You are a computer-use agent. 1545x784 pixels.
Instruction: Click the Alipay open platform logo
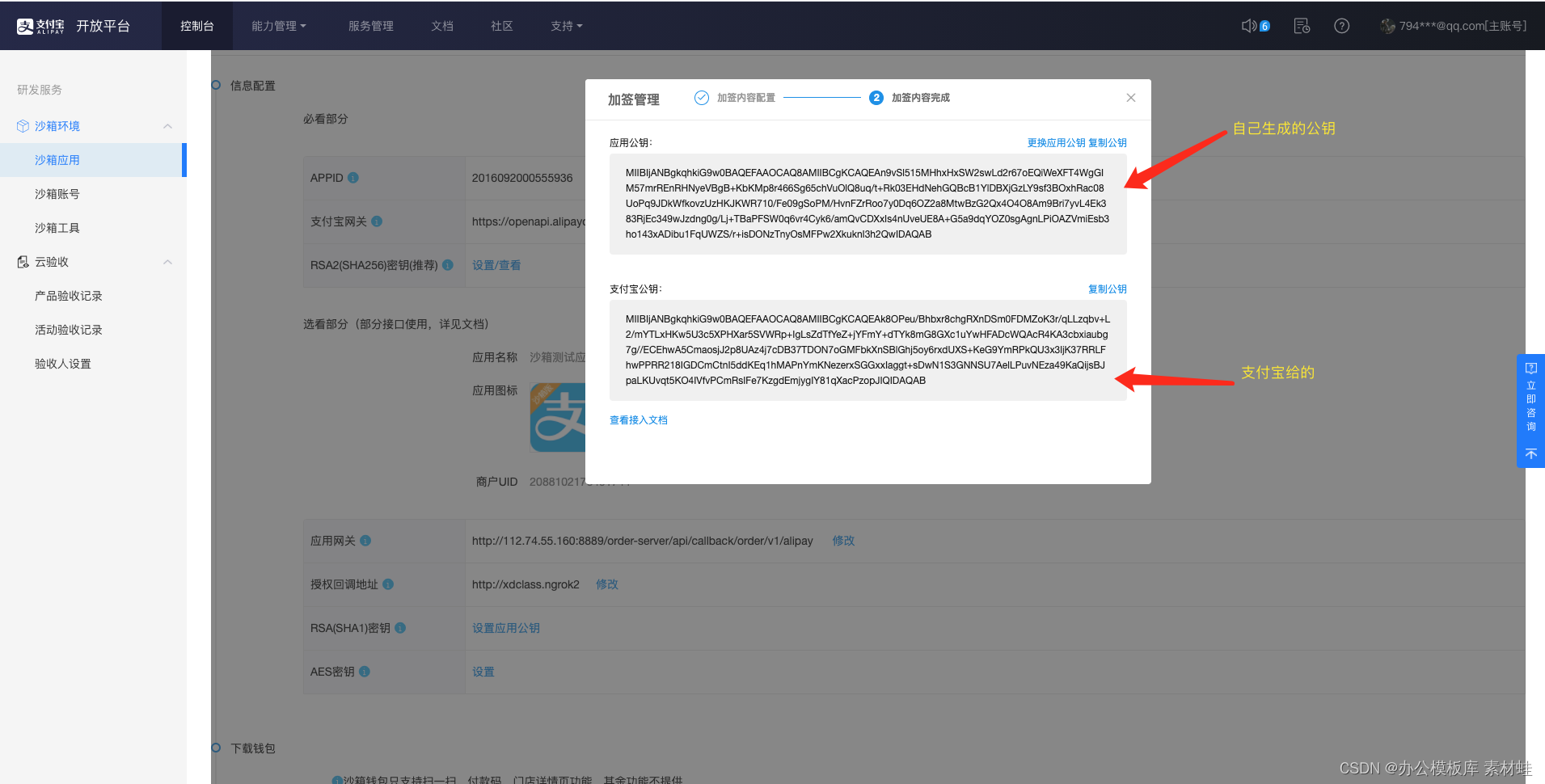(74, 26)
